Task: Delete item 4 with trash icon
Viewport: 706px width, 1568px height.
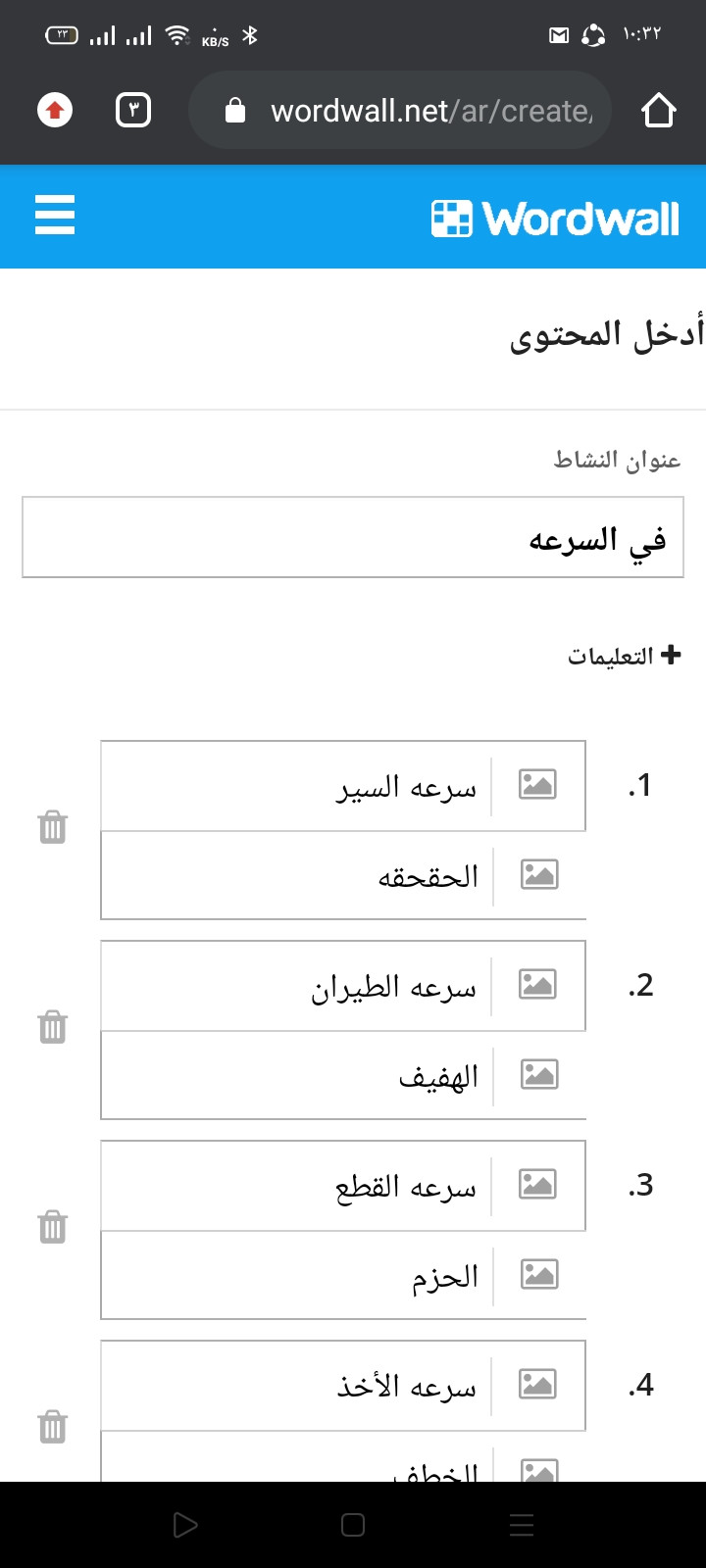Action: (x=53, y=1427)
